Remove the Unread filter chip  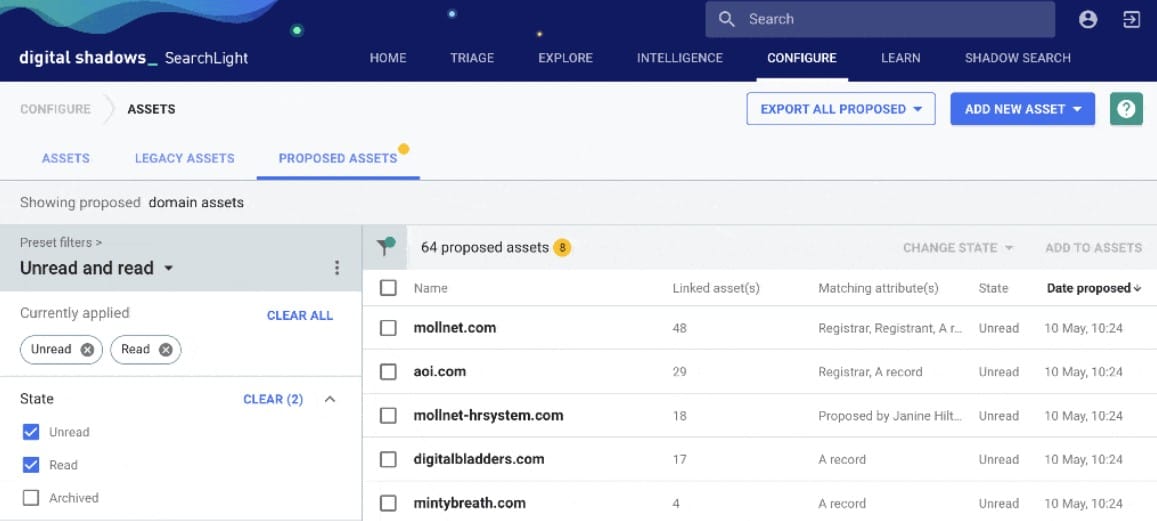(87, 350)
